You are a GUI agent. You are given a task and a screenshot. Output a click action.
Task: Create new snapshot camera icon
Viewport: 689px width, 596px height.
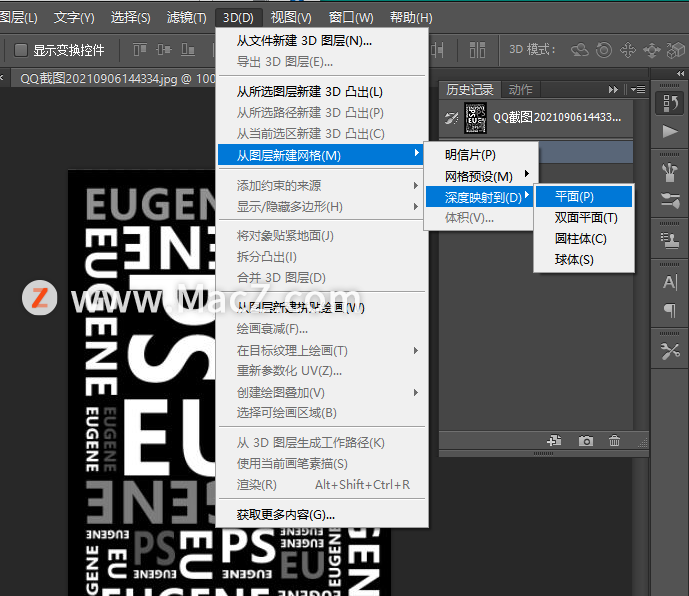point(586,440)
